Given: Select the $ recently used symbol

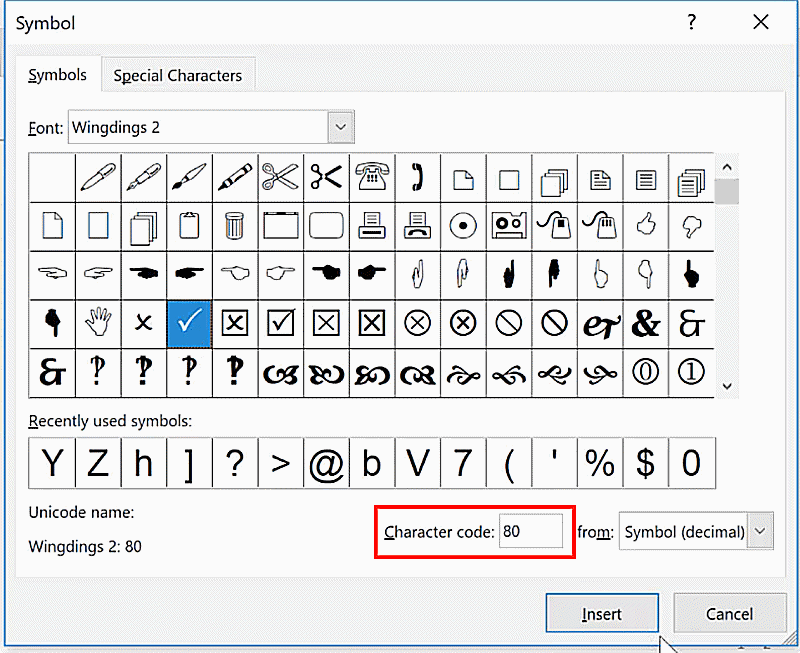Looking at the screenshot, I should 646,463.
